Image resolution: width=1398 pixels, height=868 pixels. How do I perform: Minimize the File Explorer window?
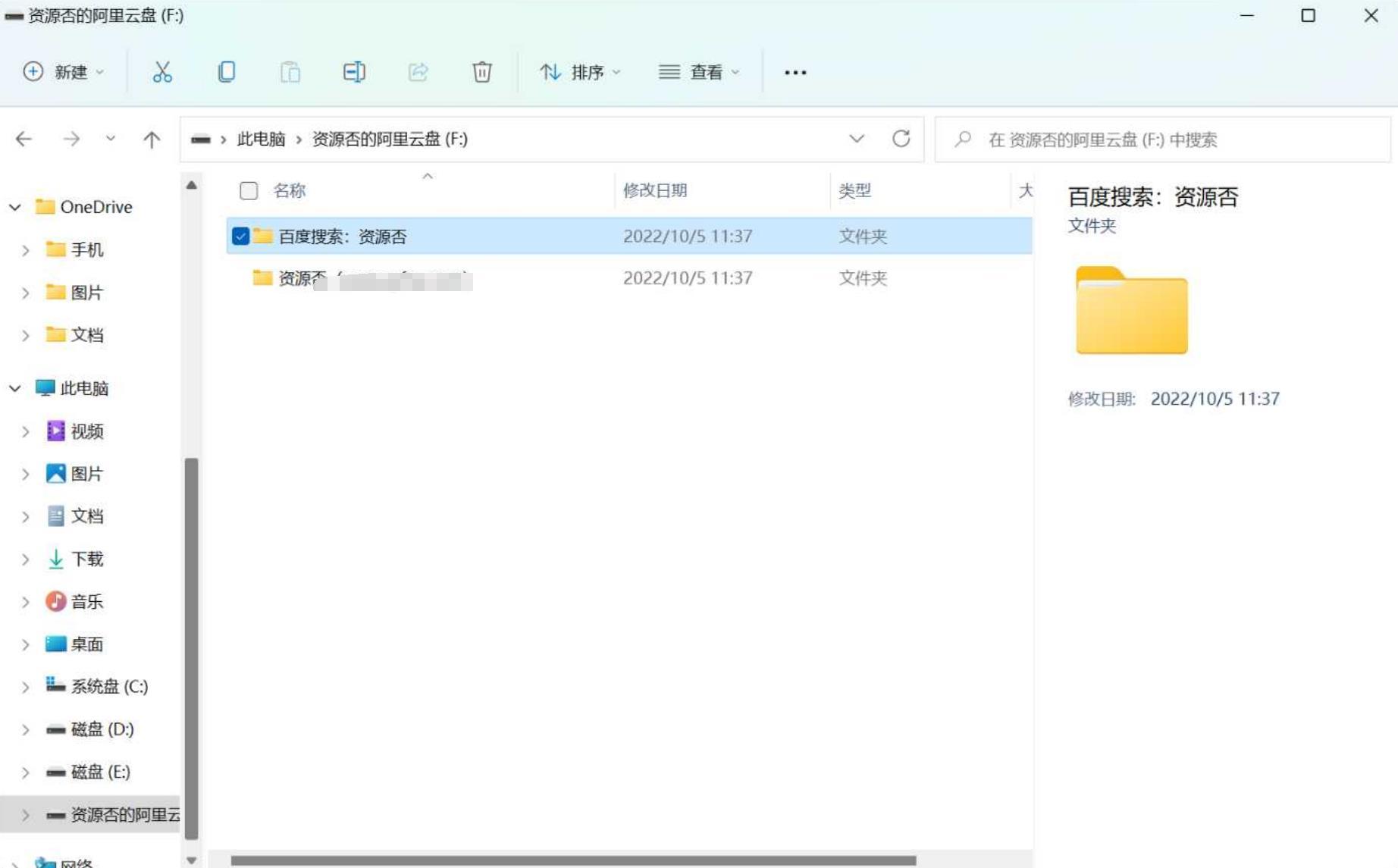[x=1246, y=15]
